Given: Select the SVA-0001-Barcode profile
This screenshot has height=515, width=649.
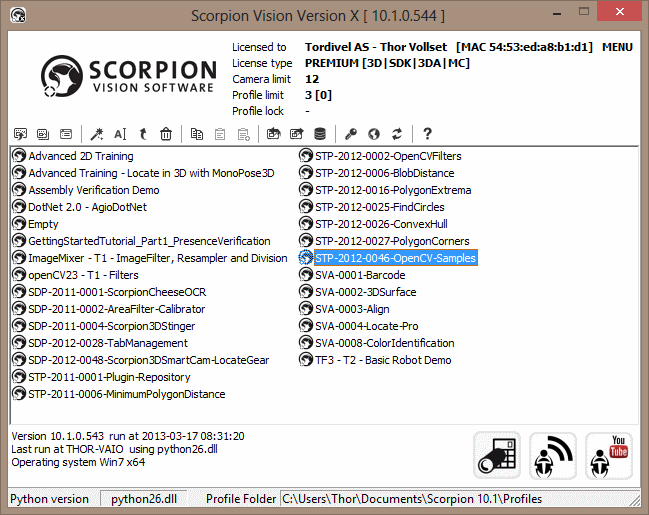Looking at the screenshot, I should 361,275.
